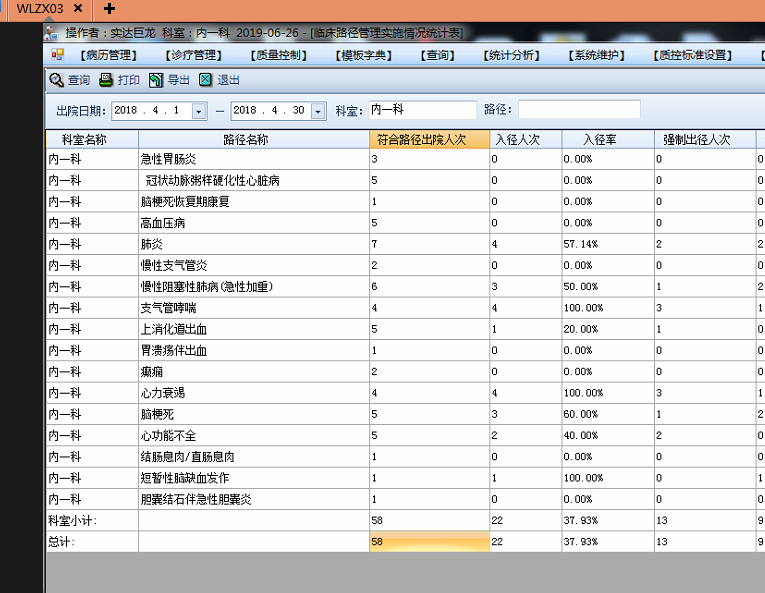The image size is (765, 593).
Task: Sort by the 强制出径人次 column header
Action: pos(705,140)
